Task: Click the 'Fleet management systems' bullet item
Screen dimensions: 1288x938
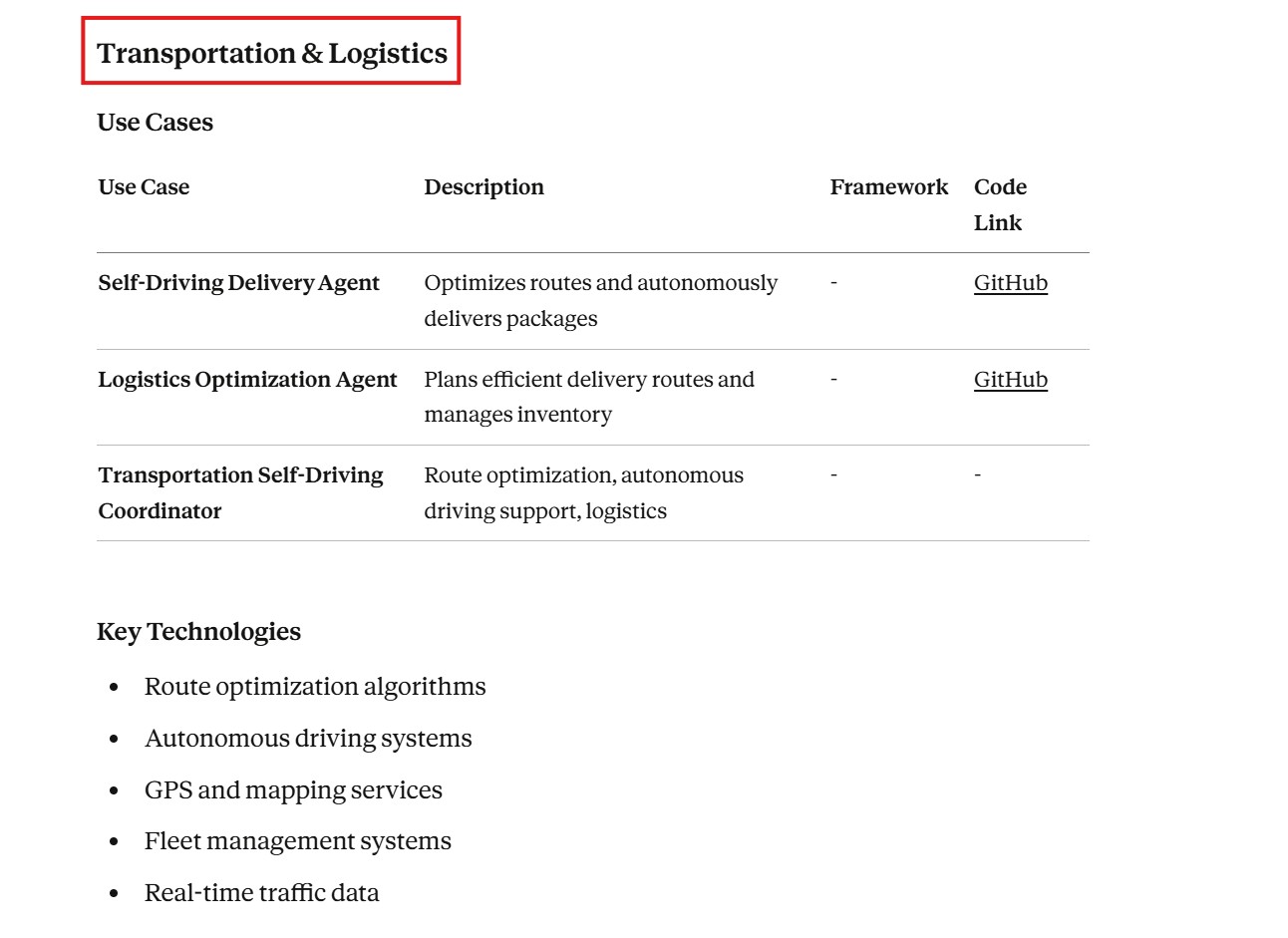Action: pos(297,841)
